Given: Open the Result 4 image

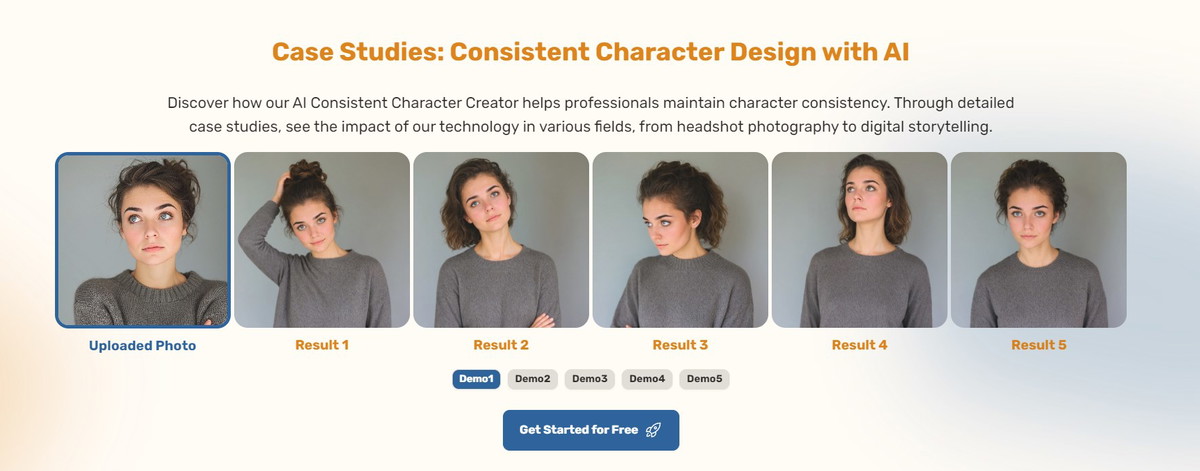Looking at the screenshot, I should 859,240.
